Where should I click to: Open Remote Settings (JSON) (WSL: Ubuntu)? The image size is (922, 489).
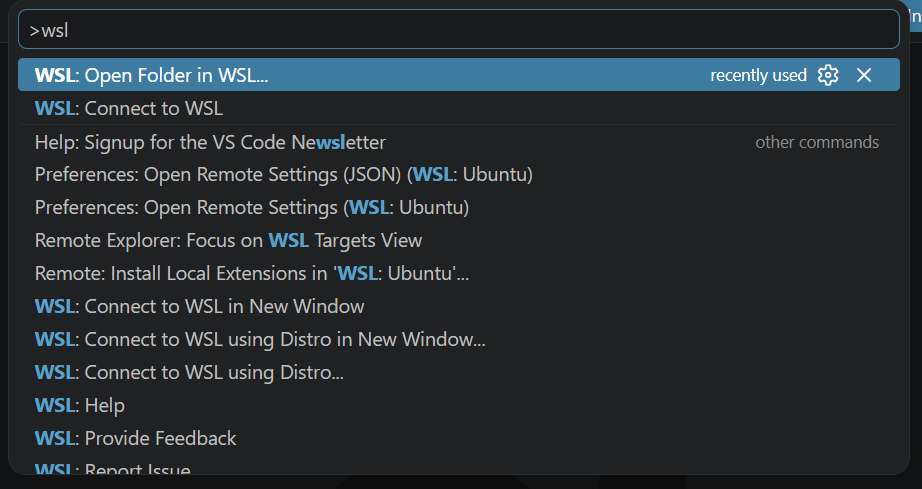(459, 175)
